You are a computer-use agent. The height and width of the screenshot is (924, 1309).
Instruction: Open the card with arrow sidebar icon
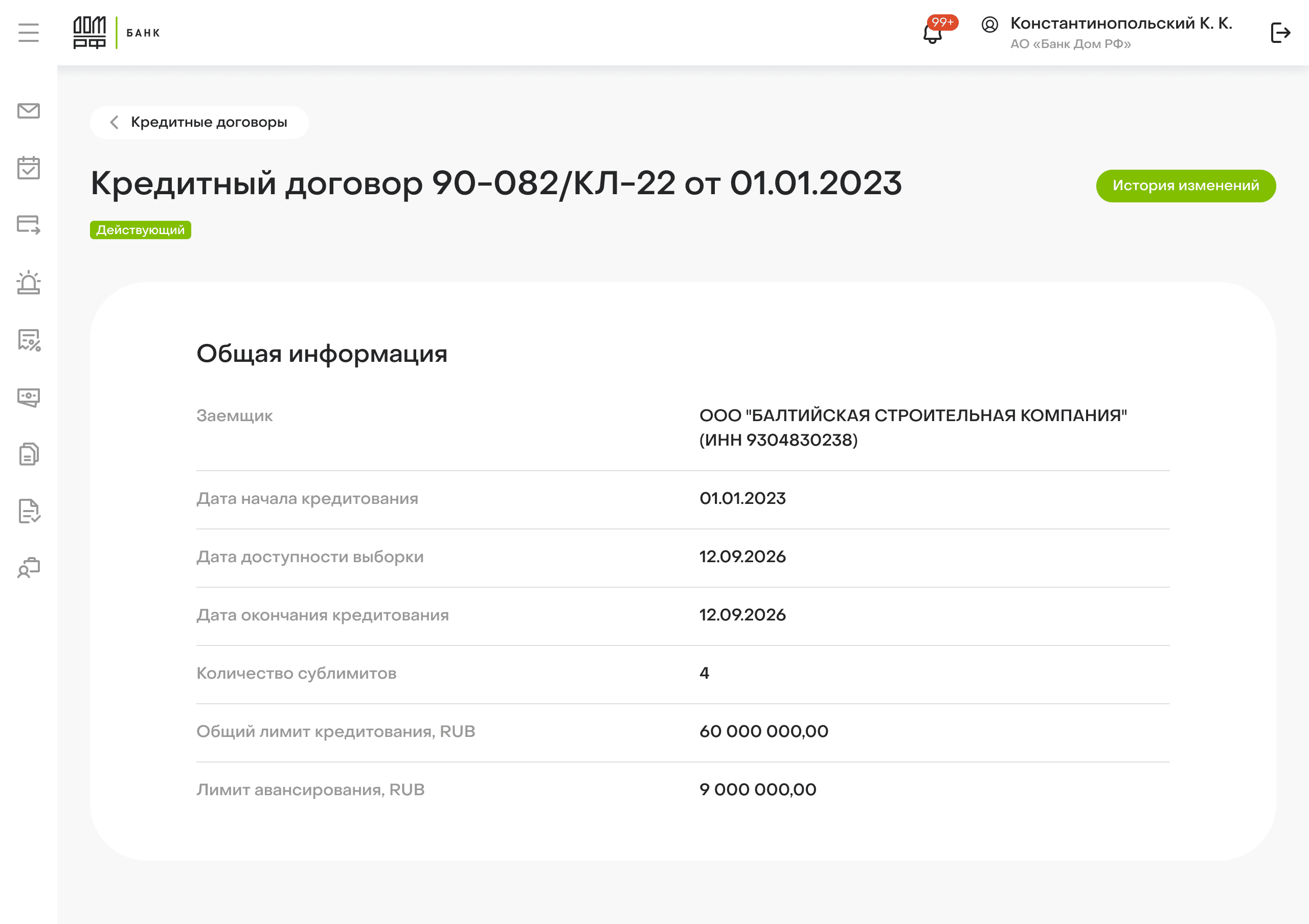point(29,225)
